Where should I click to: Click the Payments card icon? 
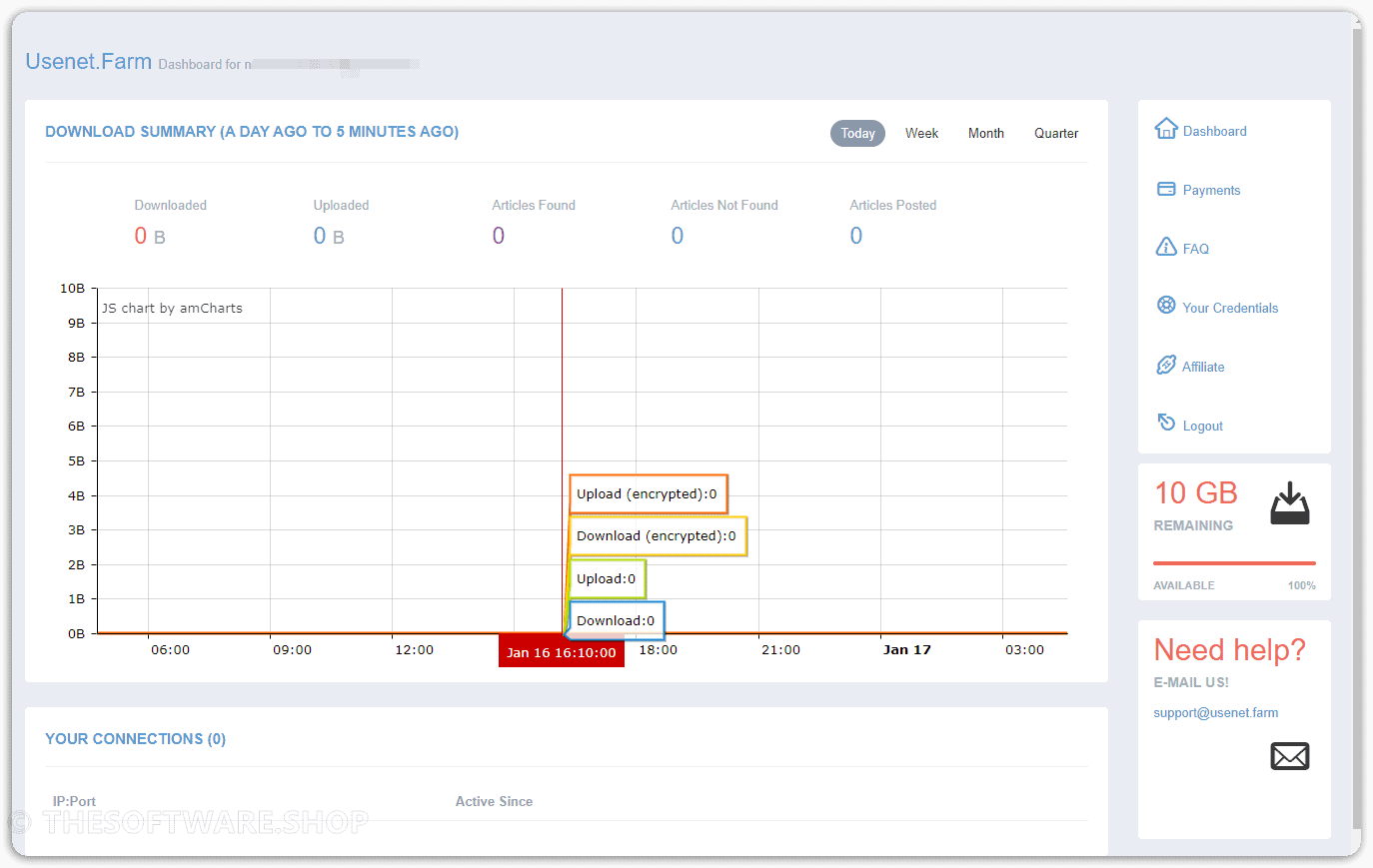(1166, 189)
